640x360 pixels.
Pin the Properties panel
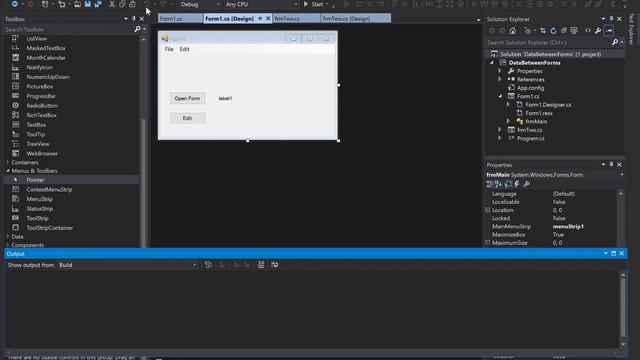click(x=611, y=164)
